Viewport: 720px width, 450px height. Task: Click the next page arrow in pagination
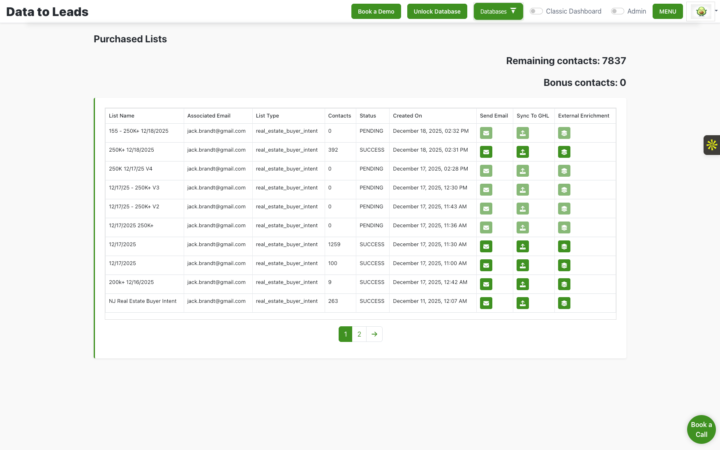pyautogui.click(x=374, y=334)
